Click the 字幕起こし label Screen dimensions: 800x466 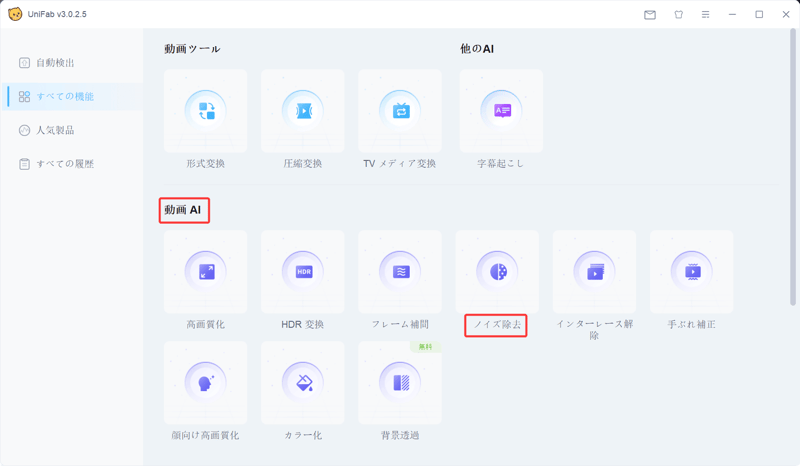[x=501, y=163]
